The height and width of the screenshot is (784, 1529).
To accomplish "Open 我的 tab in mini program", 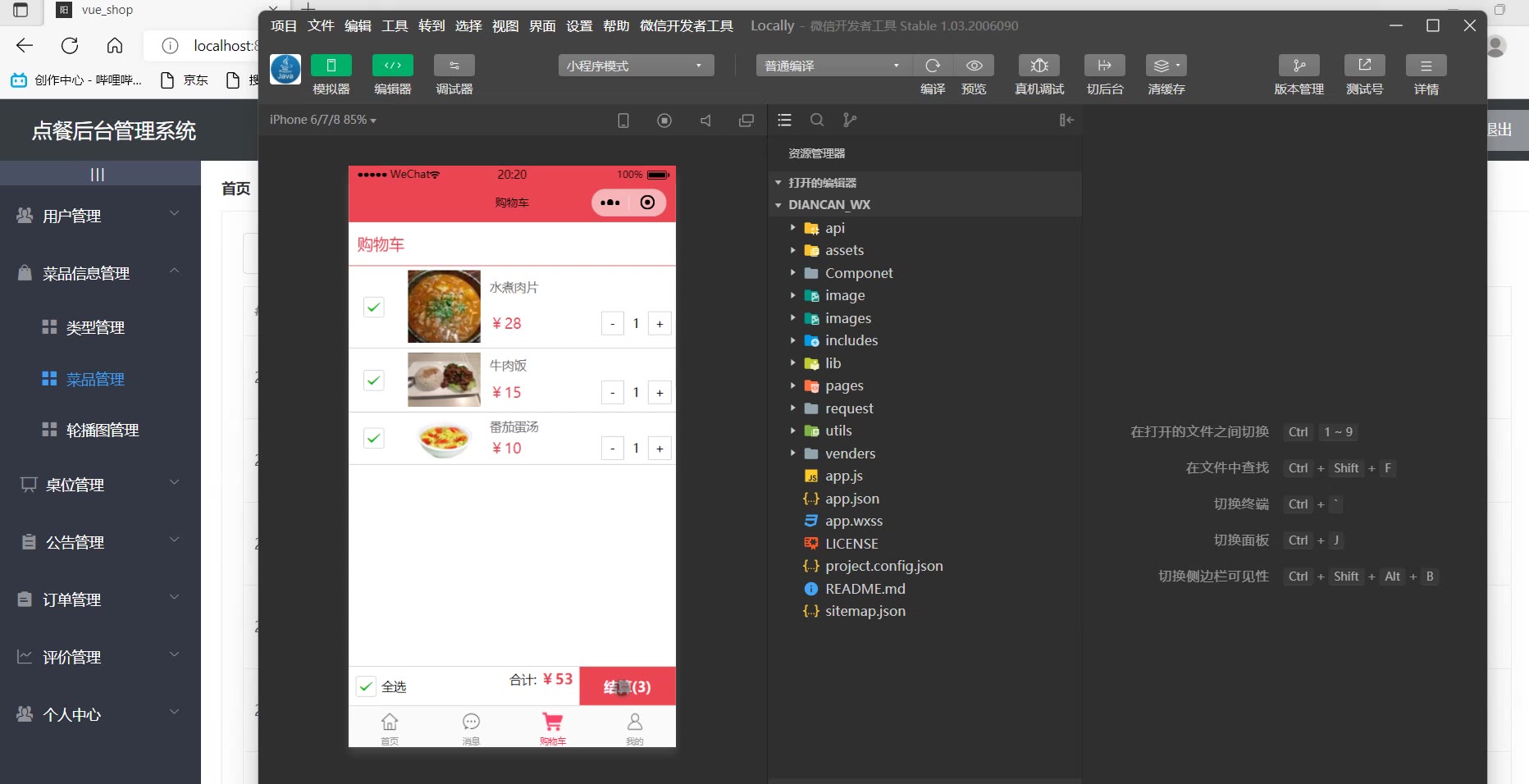I will point(635,727).
